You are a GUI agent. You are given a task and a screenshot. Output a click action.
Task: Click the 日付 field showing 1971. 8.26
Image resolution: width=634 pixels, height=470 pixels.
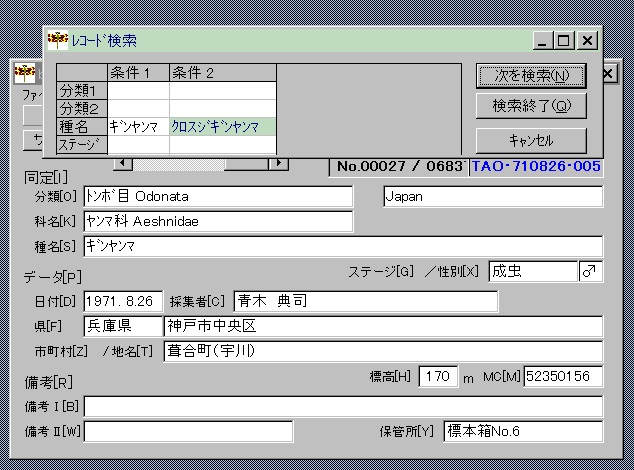[x=122, y=301]
